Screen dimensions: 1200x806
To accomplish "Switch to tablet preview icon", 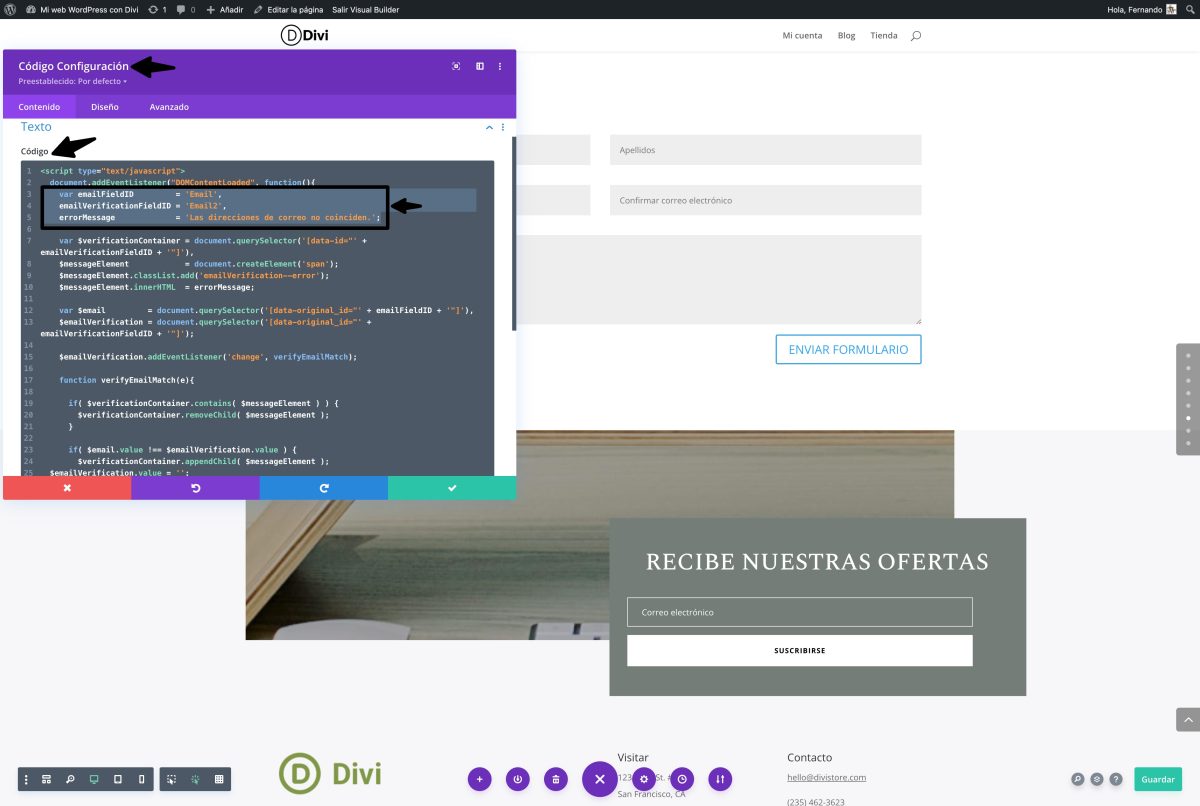I will click(x=118, y=779).
